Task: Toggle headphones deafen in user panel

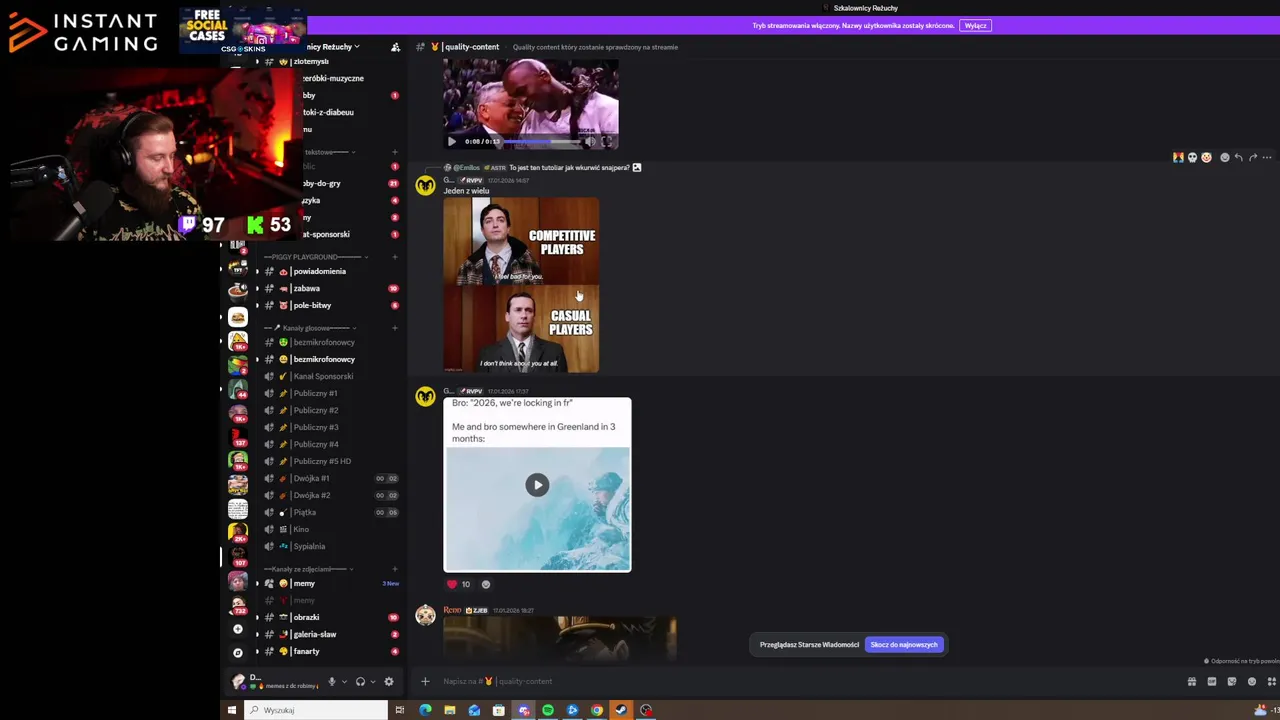Action: [x=360, y=682]
